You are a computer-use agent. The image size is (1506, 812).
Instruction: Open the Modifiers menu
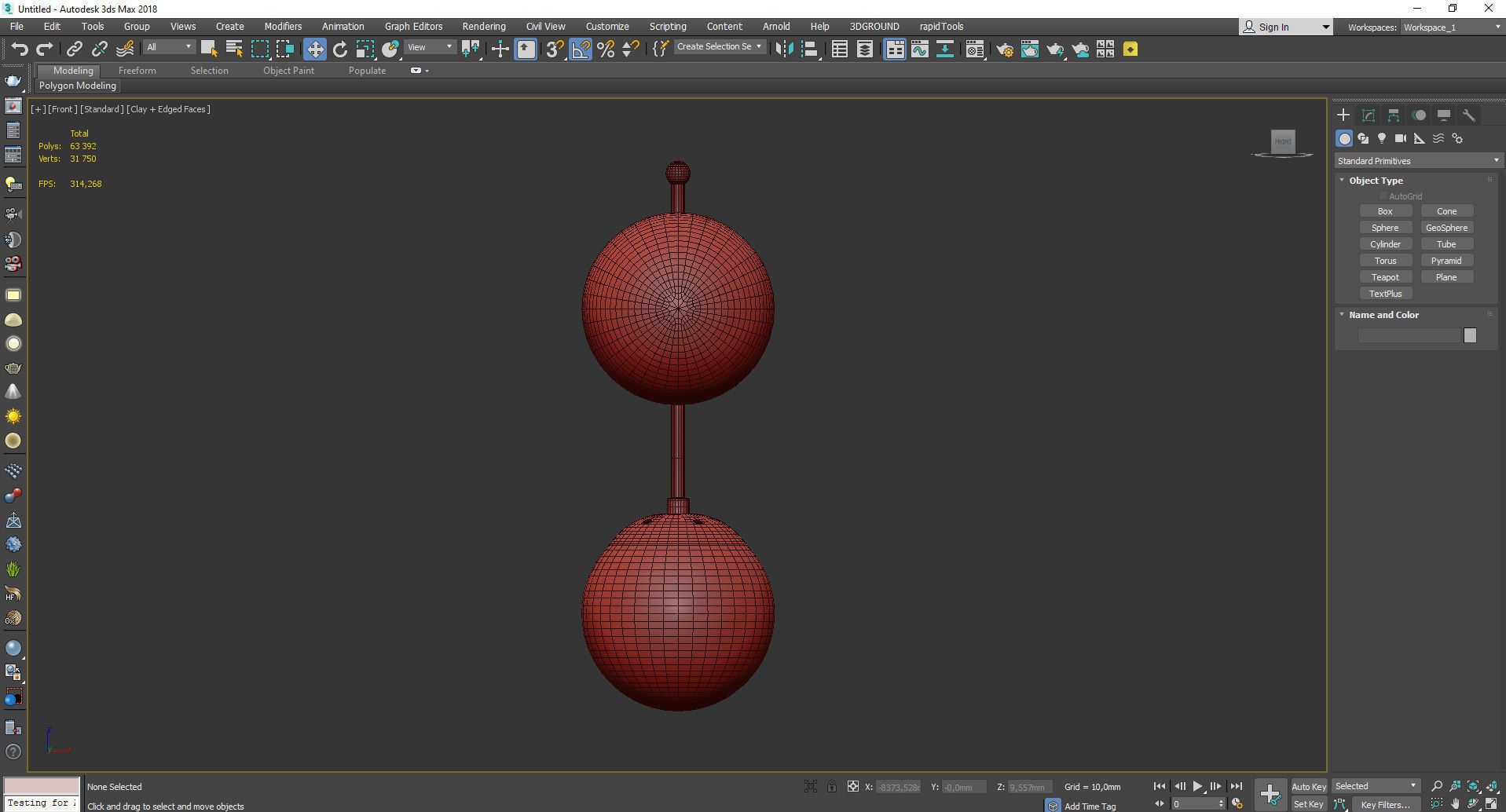click(x=283, y=26)
